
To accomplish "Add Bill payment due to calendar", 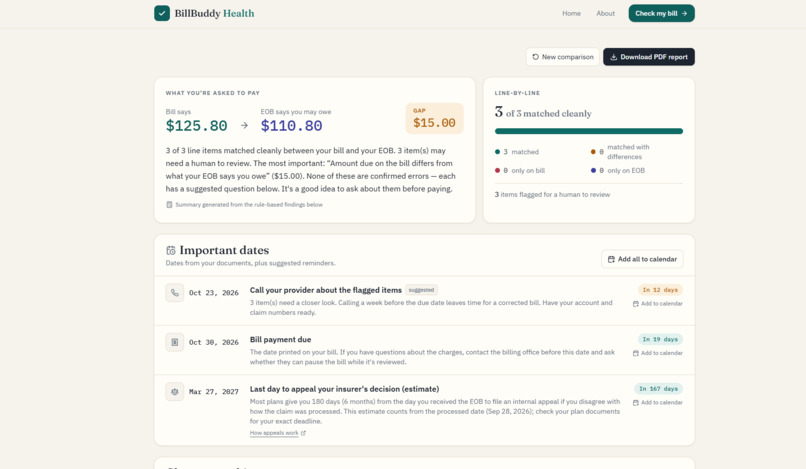I will 657,353.
